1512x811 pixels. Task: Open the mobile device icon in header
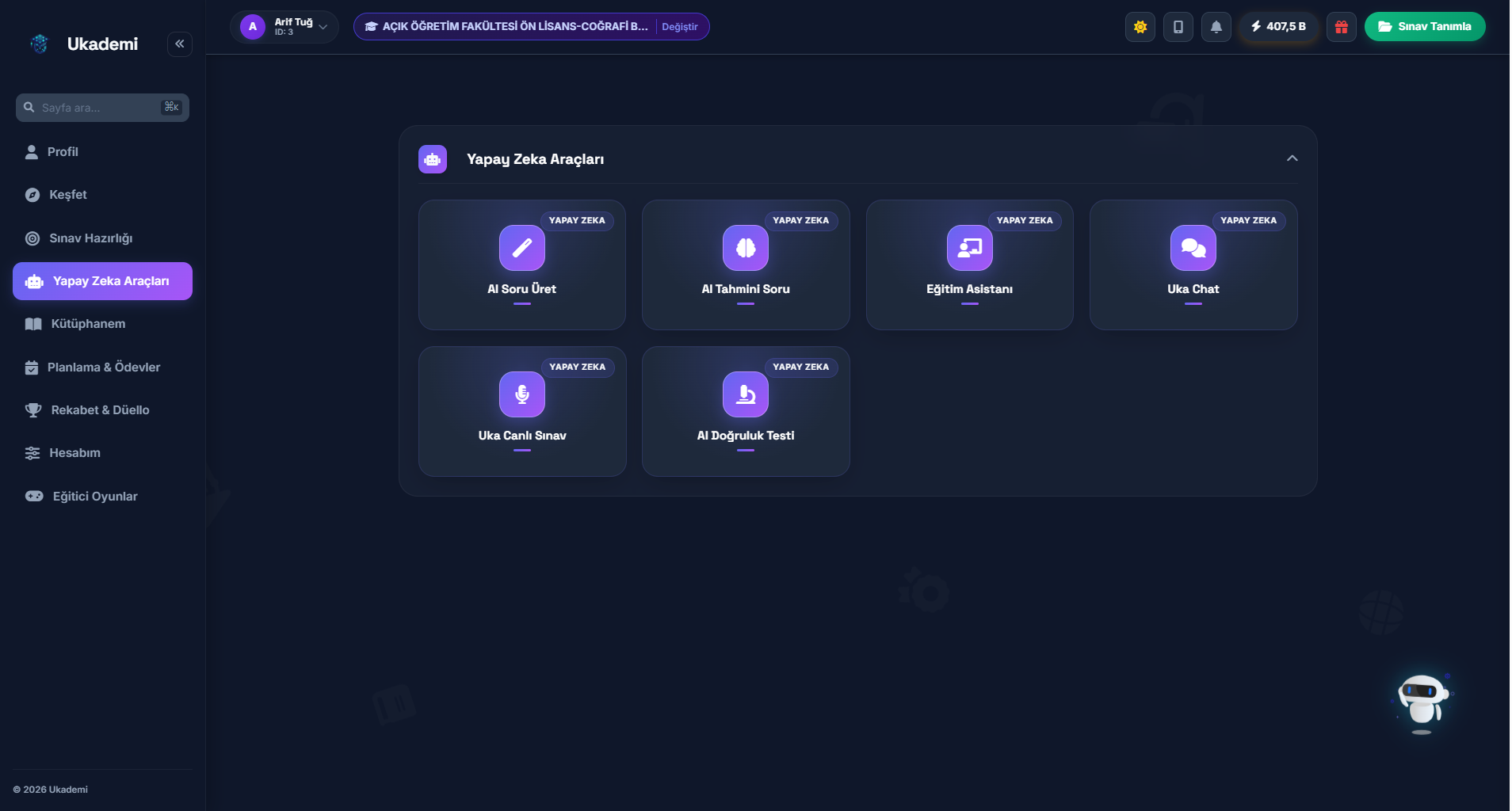point(1178,27)
